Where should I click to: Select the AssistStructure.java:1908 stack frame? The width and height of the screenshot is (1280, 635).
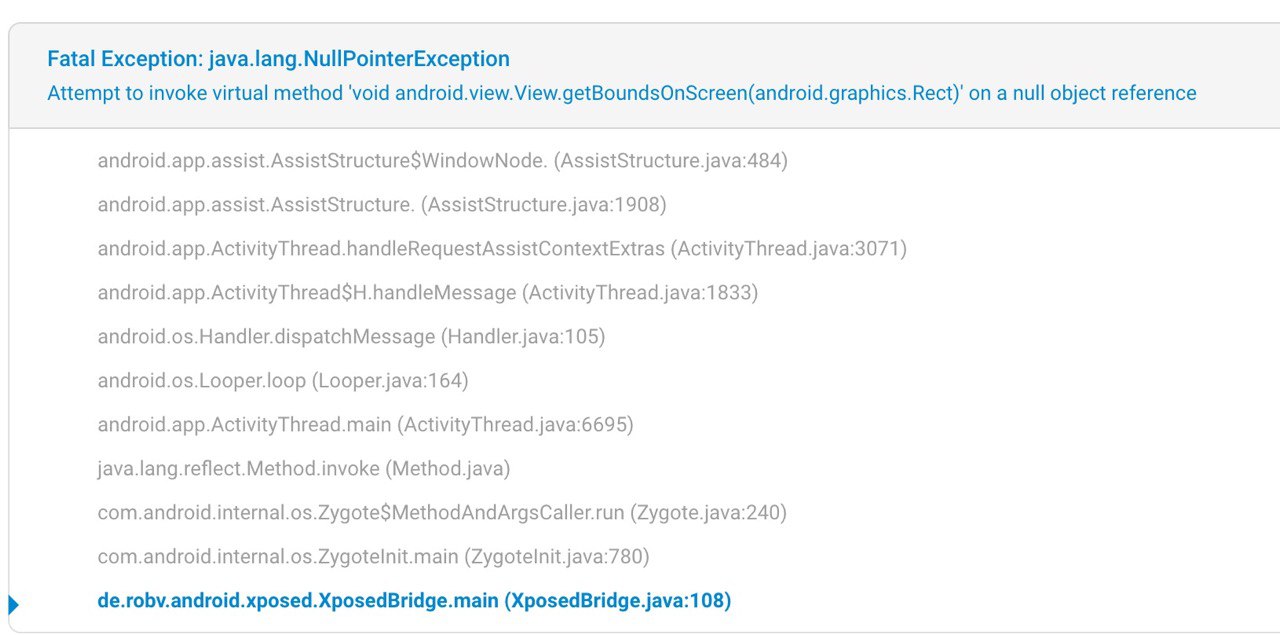pos(382,204)
